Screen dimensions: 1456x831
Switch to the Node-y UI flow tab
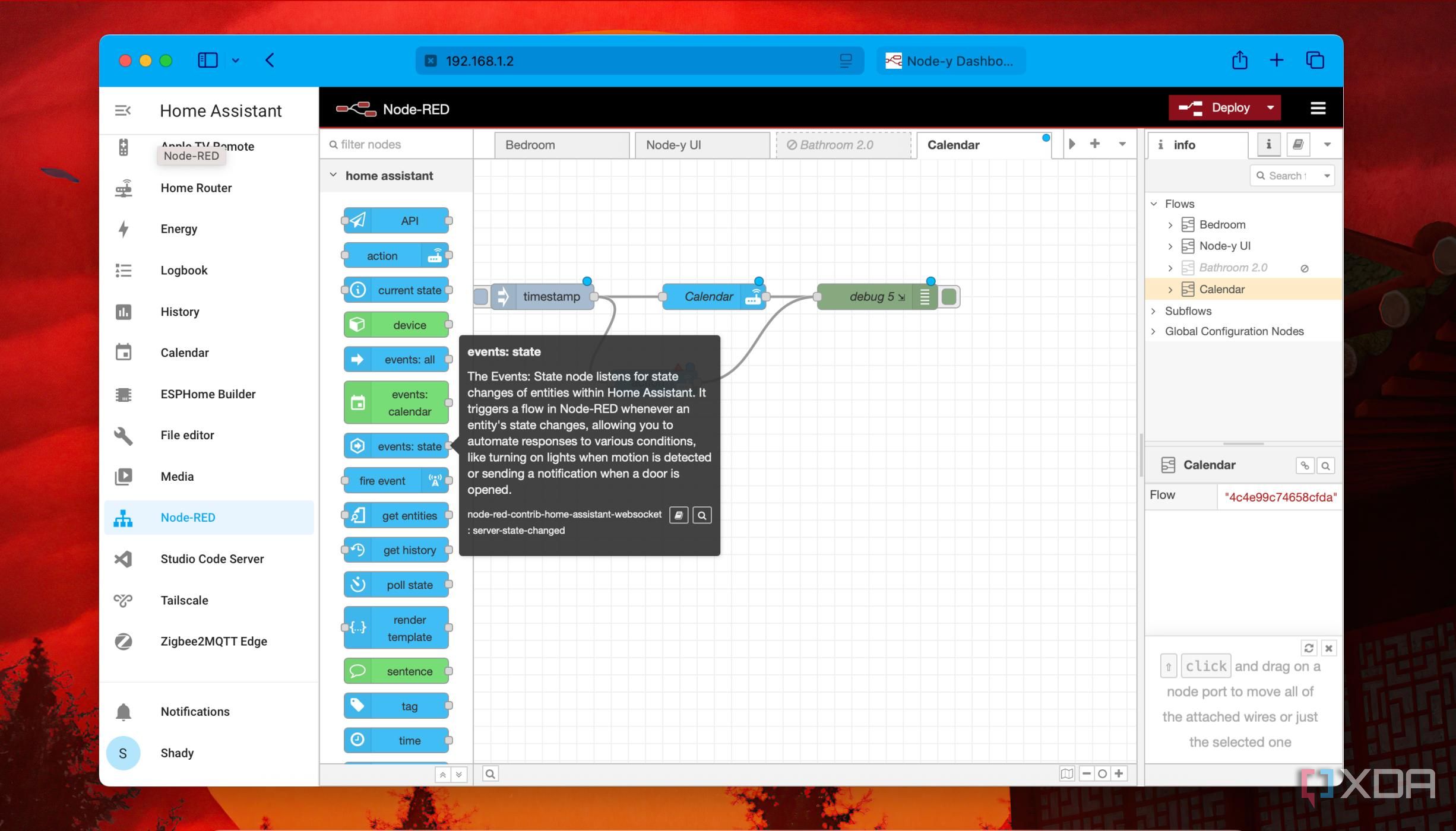702,145
